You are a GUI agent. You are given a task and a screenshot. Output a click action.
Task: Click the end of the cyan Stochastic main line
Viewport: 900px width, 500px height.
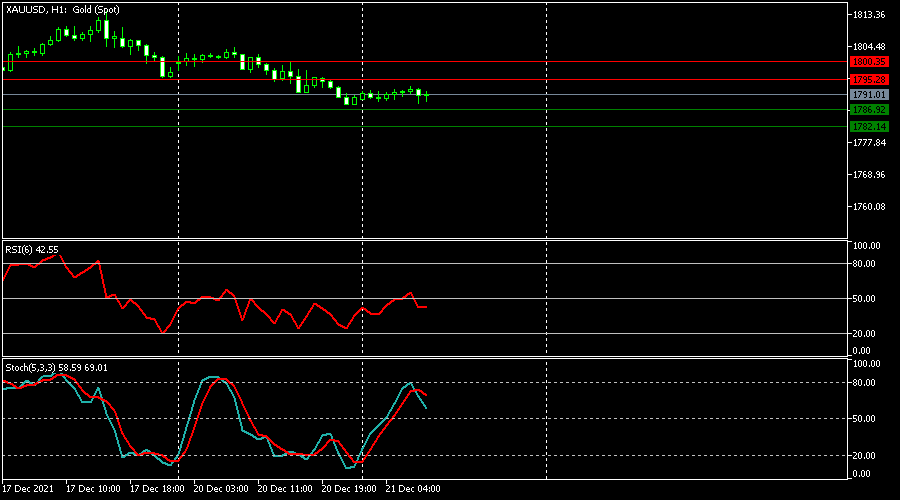(426, 408)
